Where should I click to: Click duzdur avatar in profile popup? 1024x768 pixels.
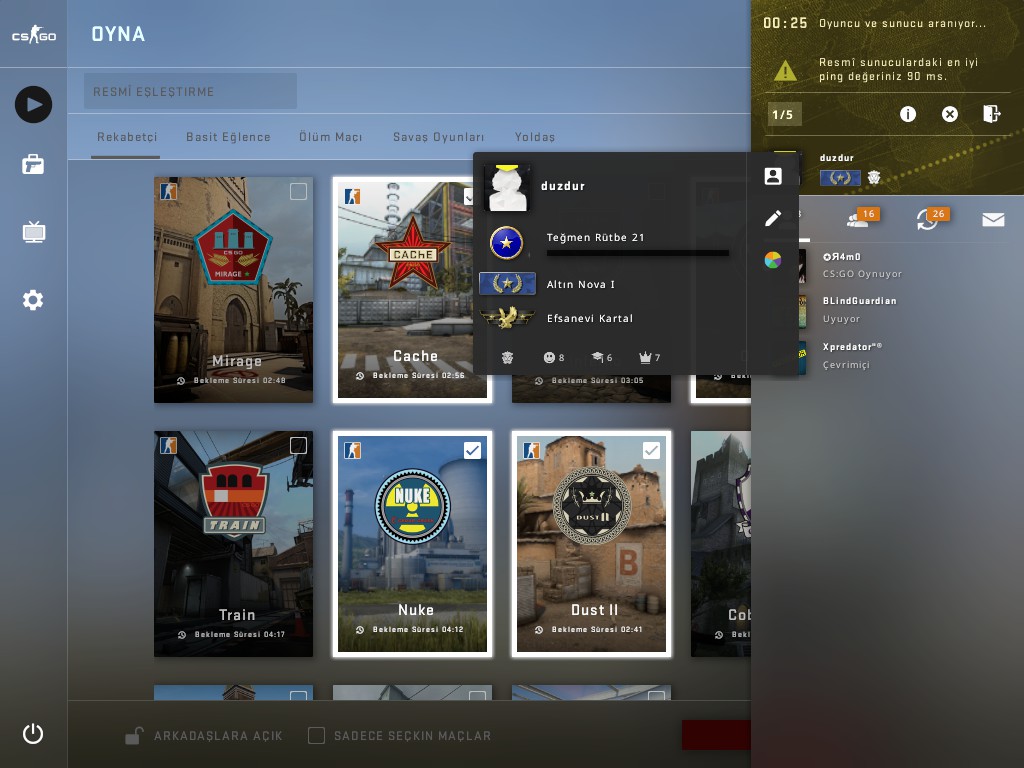click(508, 187)
